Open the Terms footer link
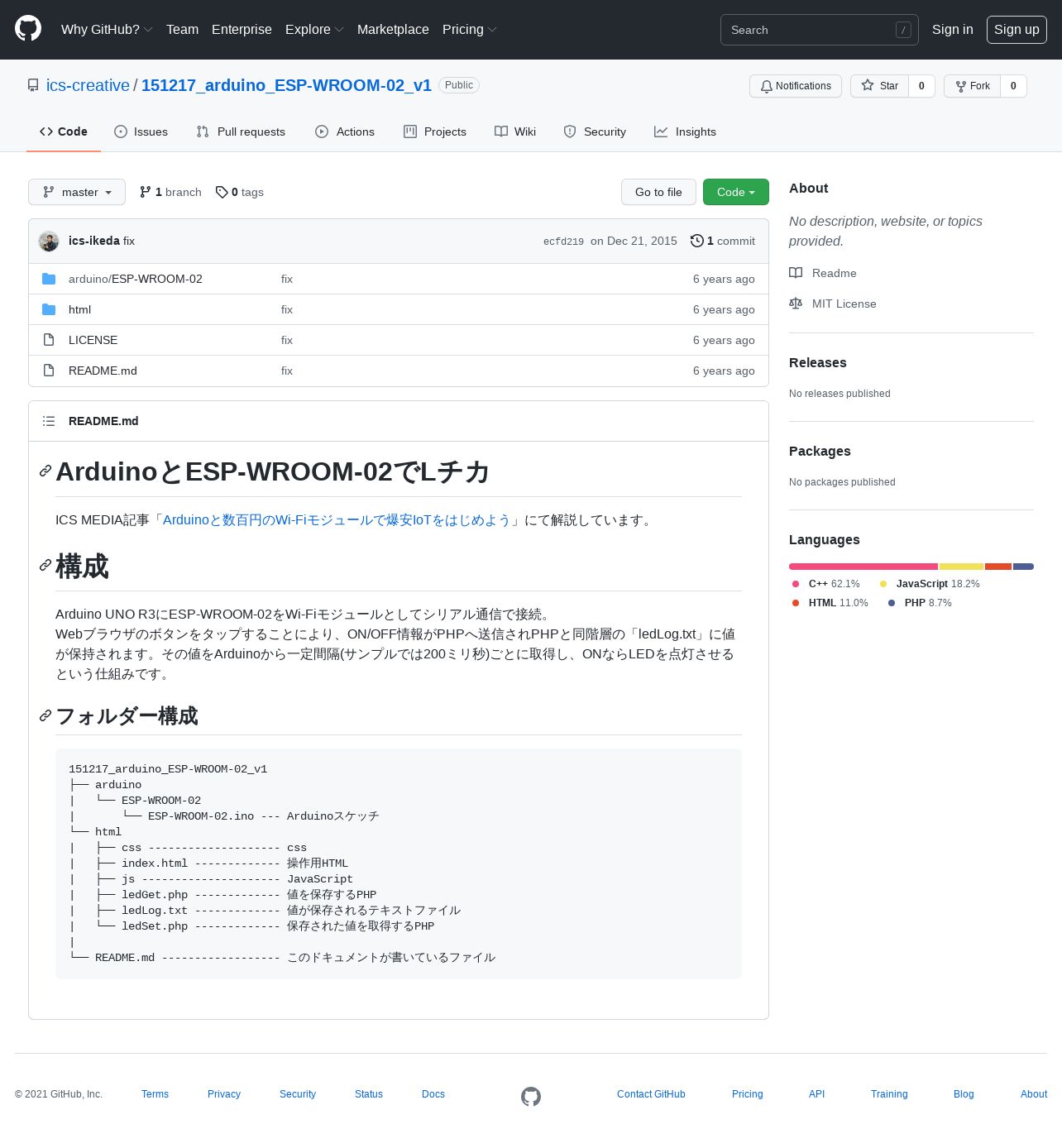 pos(155,1094)
